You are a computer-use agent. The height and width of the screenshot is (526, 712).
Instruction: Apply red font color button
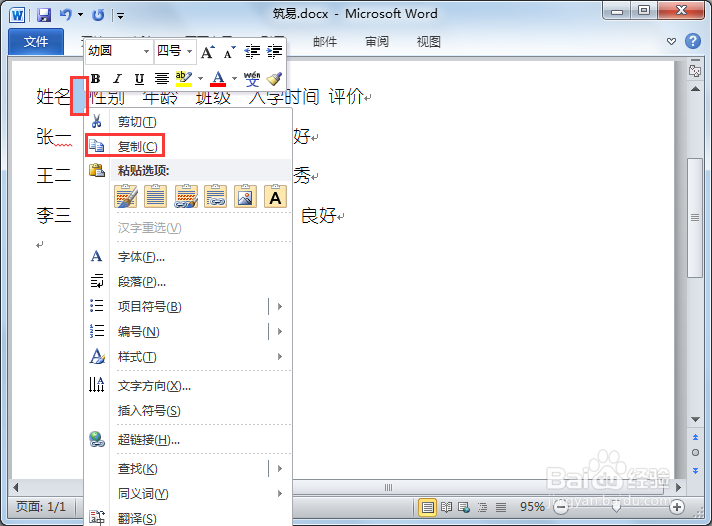(x=218, y=79)
